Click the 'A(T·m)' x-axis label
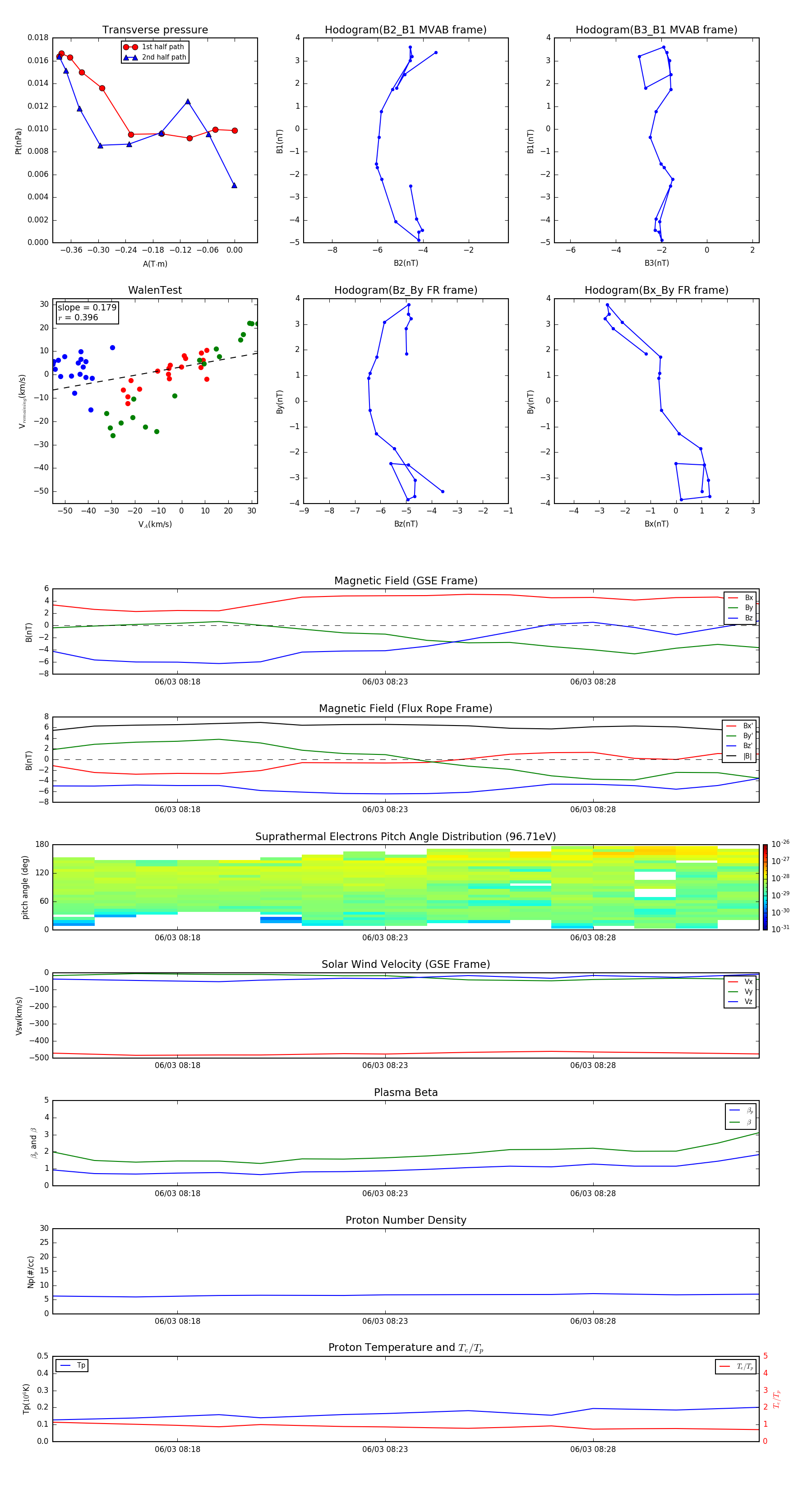 [155, 264]
